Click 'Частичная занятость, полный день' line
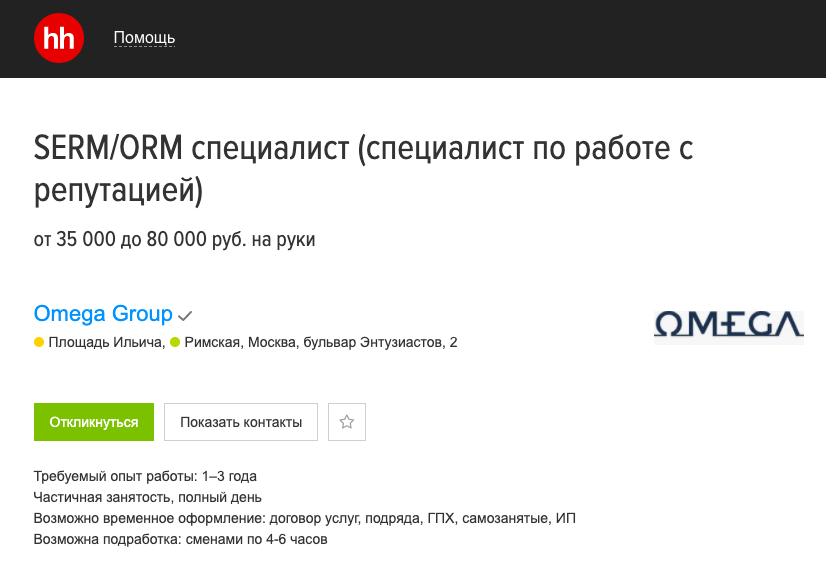826x571 pixels. (148, 497)
